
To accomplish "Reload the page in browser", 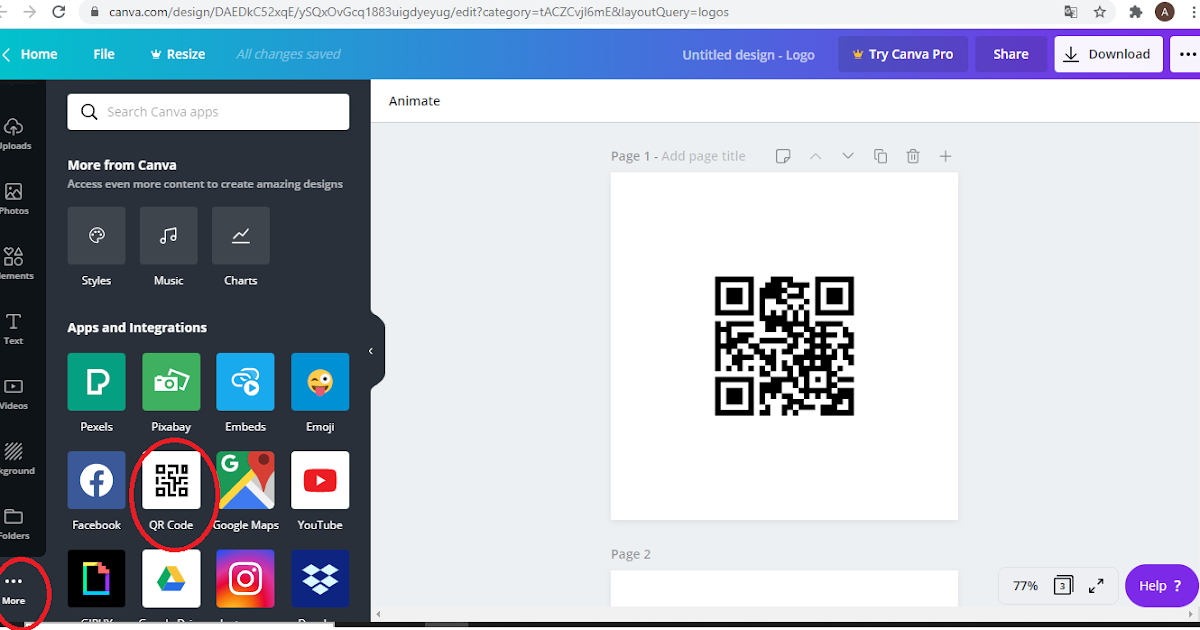I will point(58,12).
